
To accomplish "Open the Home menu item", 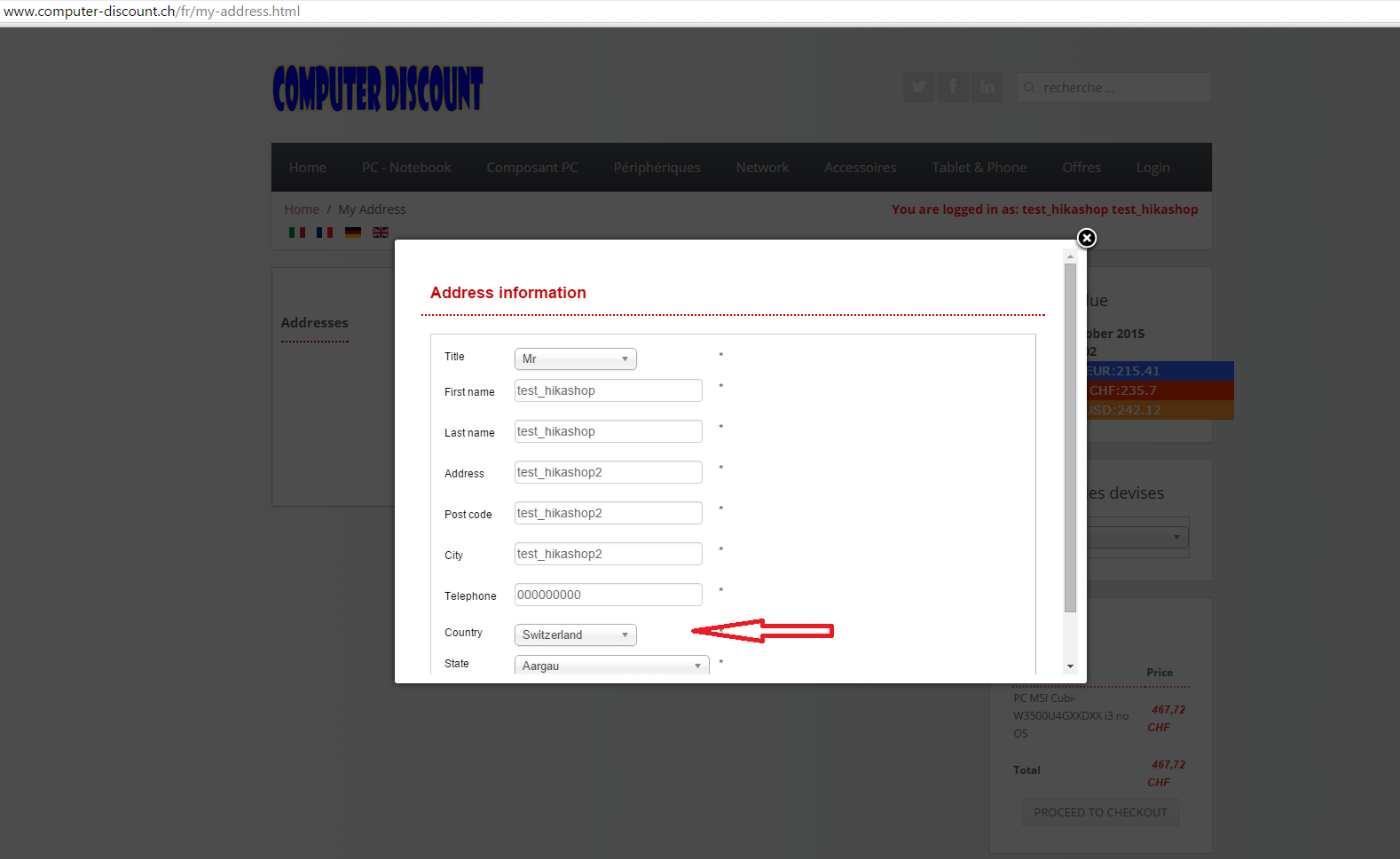I will click(308, 168).
